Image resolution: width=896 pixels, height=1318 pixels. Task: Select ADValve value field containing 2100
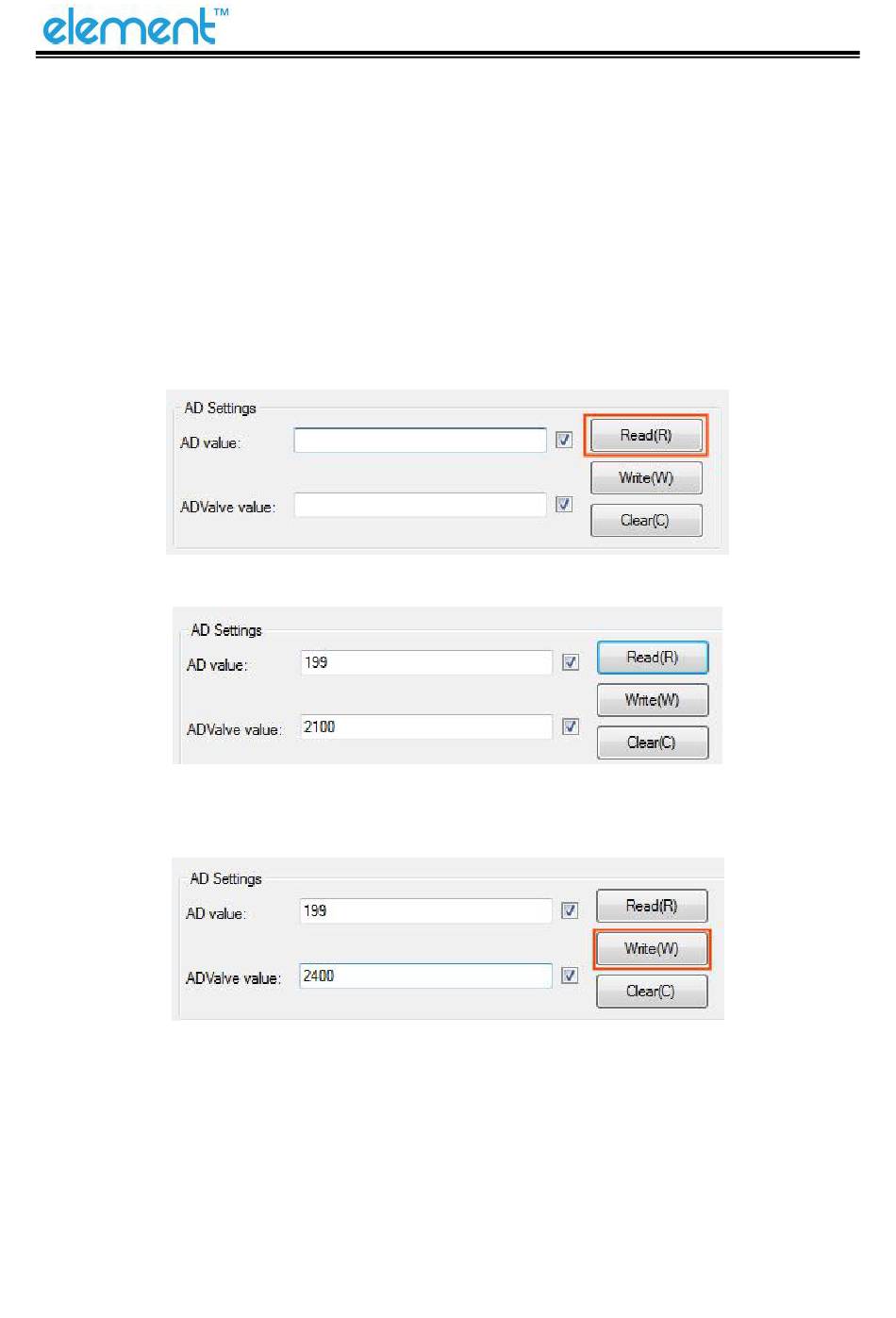coord(426,726)
